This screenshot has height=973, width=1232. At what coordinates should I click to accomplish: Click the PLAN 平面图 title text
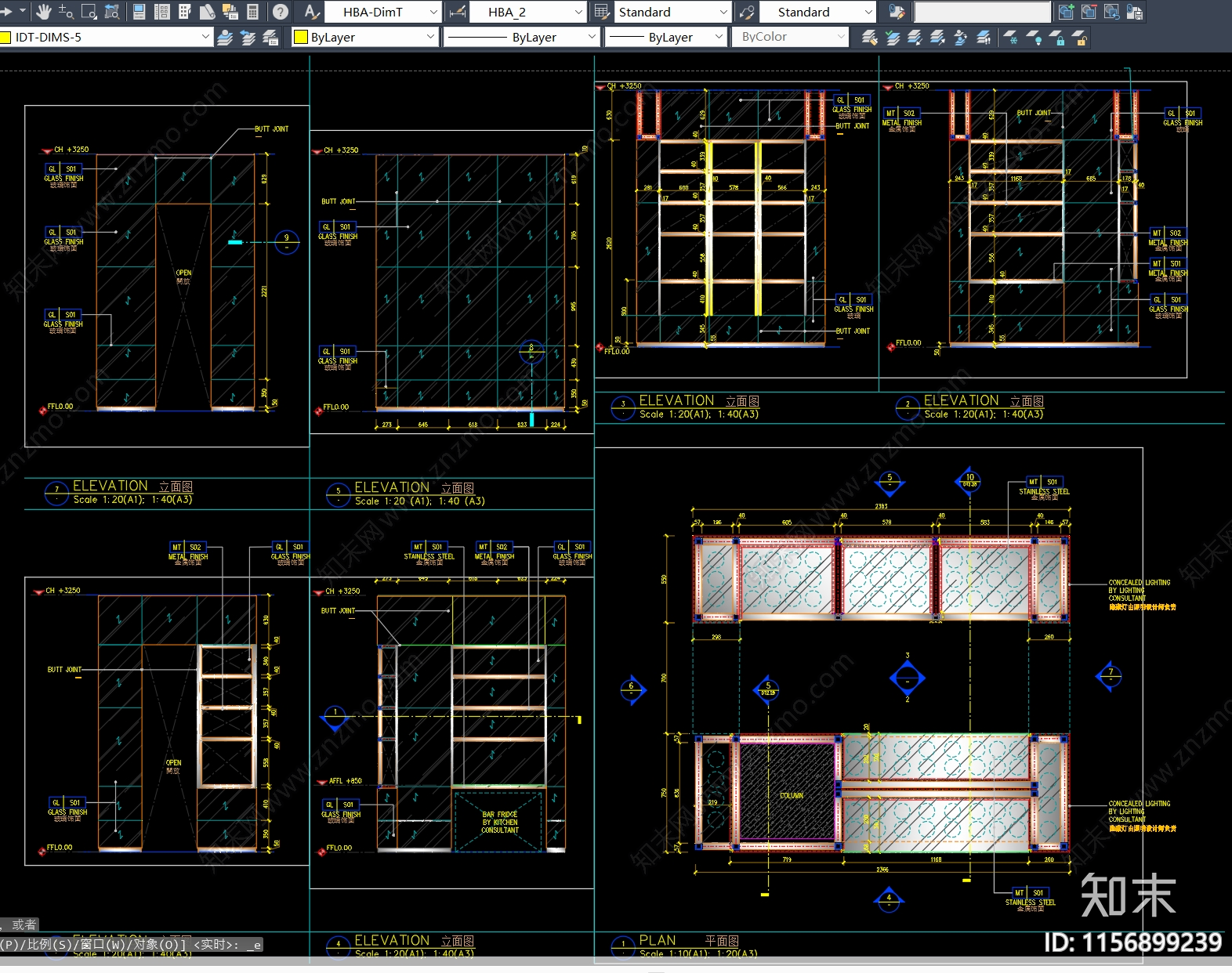[x=688, y=941]
